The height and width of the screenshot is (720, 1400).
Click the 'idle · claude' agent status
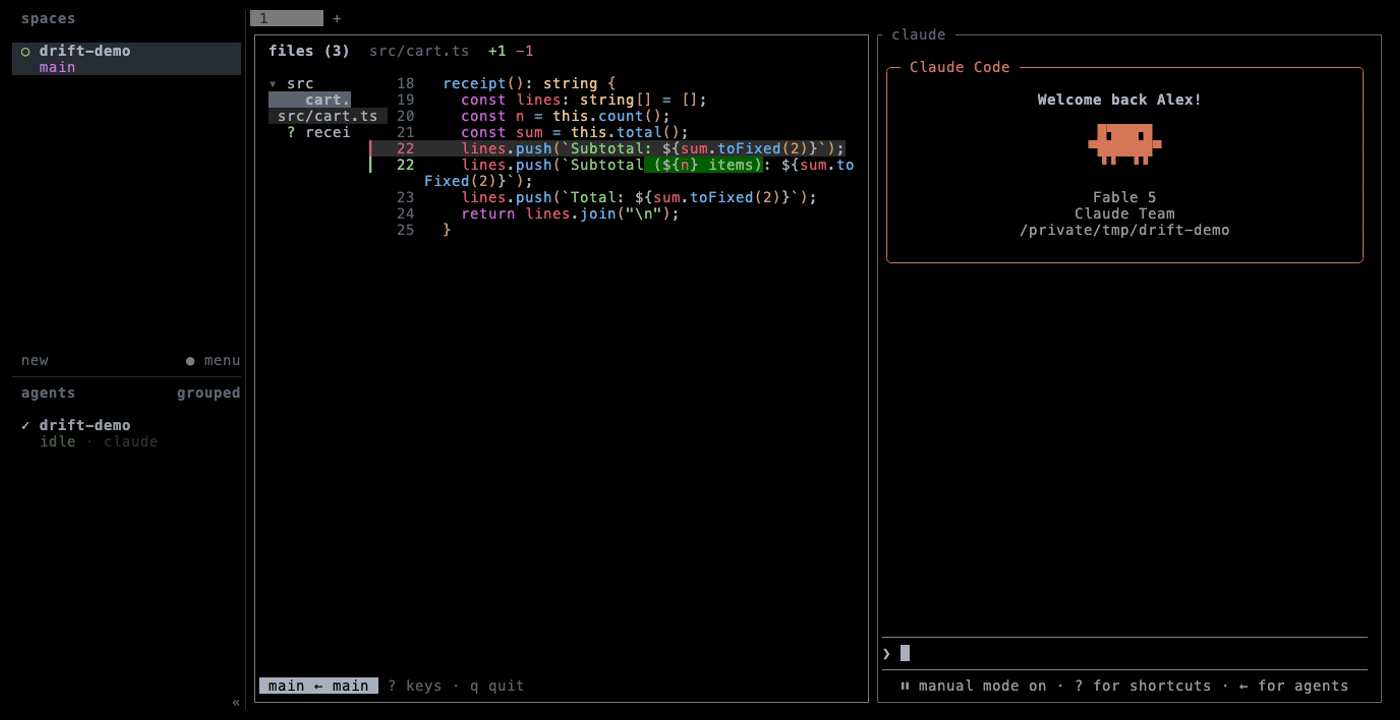coord(99,441)
